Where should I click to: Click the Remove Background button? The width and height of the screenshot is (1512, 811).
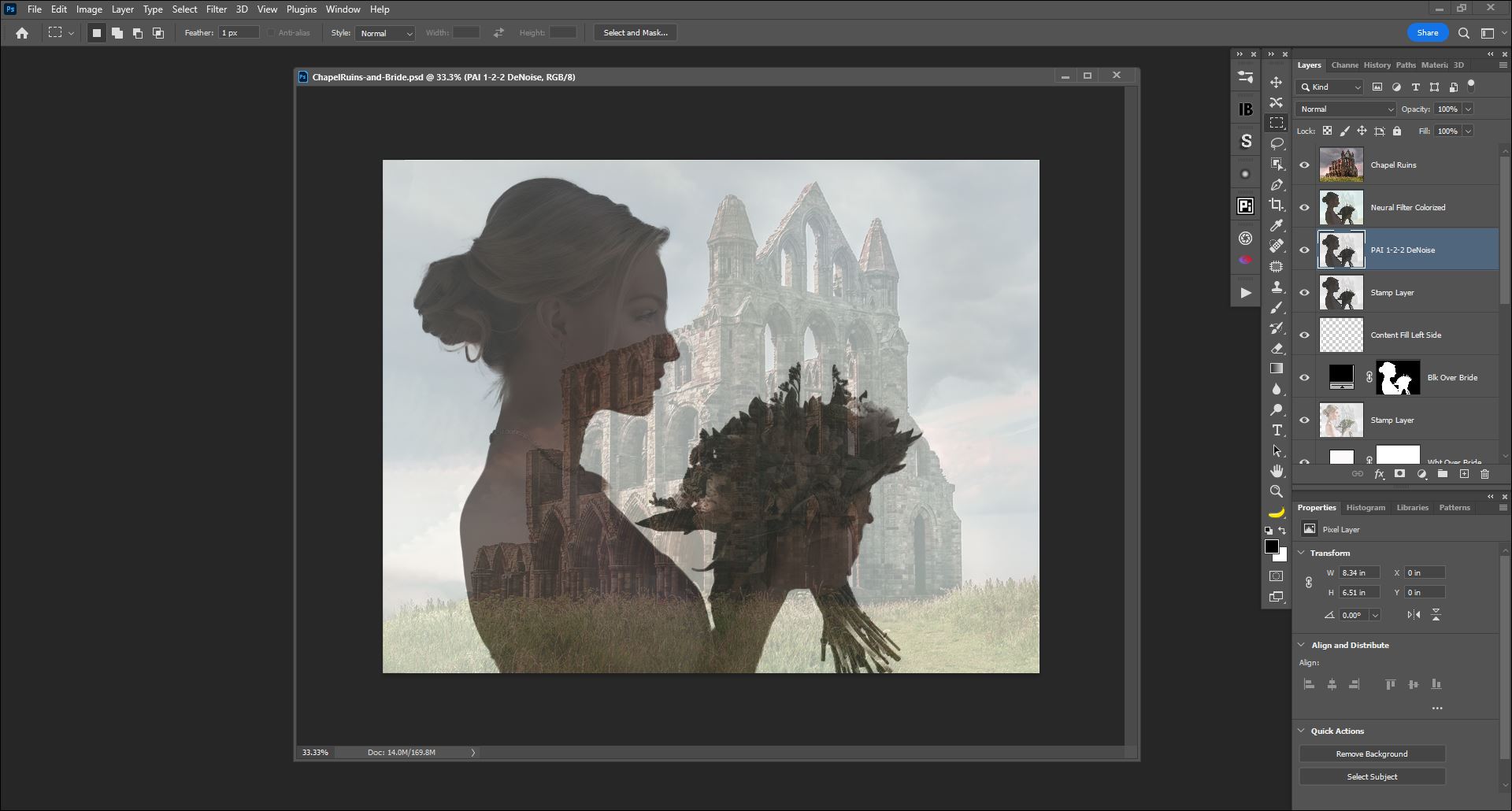(x=1371, y=754)
